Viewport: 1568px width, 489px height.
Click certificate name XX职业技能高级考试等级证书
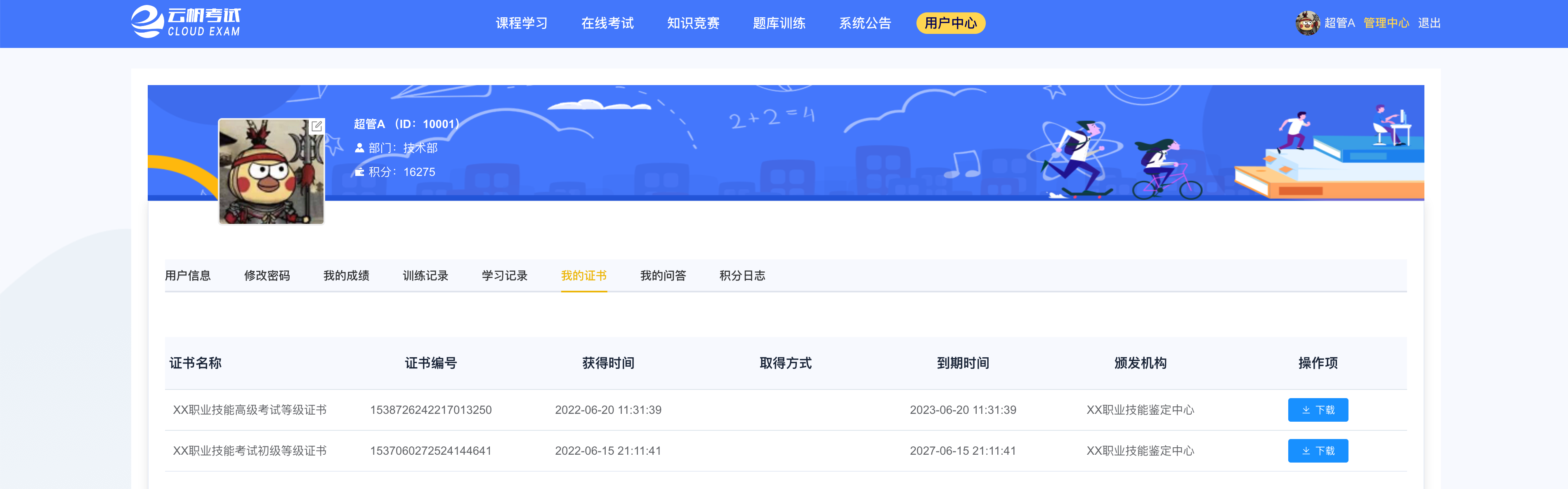click(x=250, y=410)
